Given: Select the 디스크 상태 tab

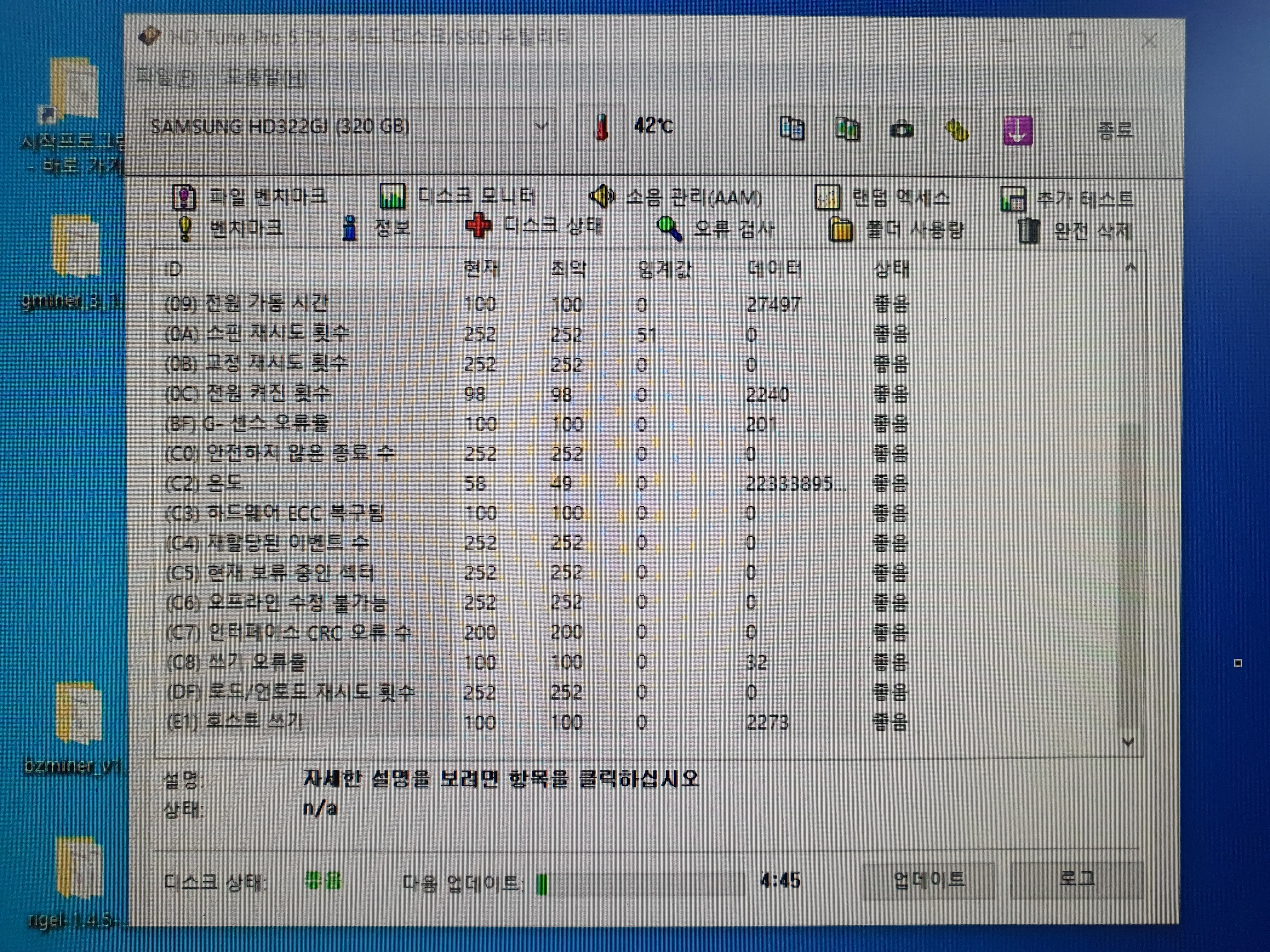Looking at the screenshot, I should [x=534, y=226].
